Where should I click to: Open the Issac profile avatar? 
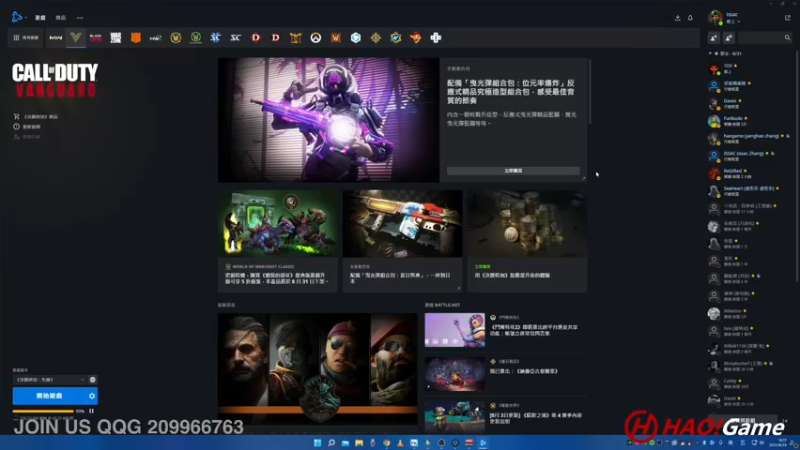point(715,17)
